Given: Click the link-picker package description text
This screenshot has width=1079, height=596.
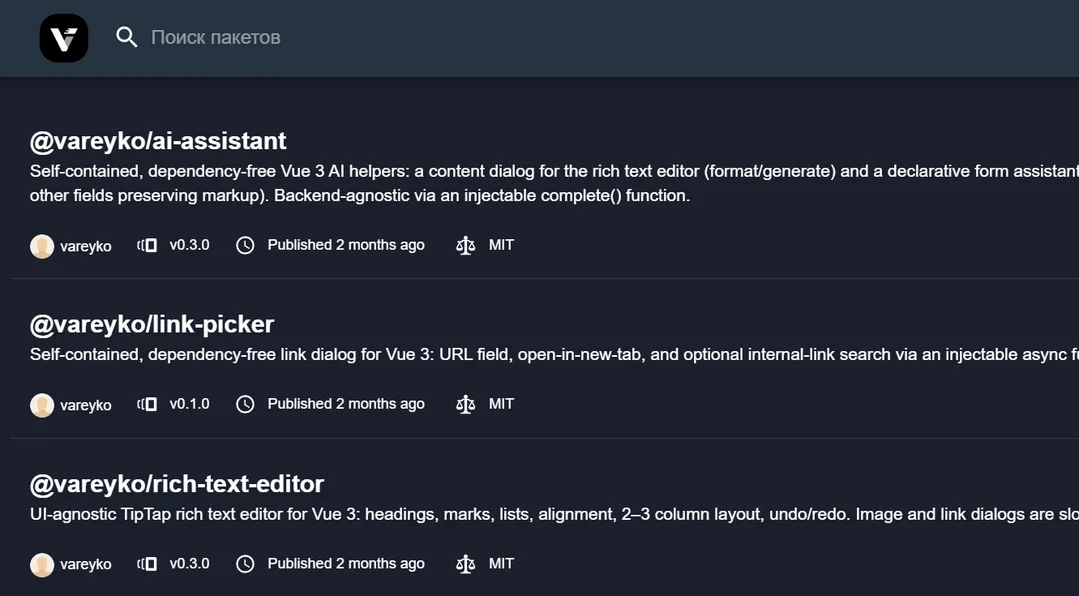Looking at the screenshot, I should pyautogui.click(x=554, y=354).
